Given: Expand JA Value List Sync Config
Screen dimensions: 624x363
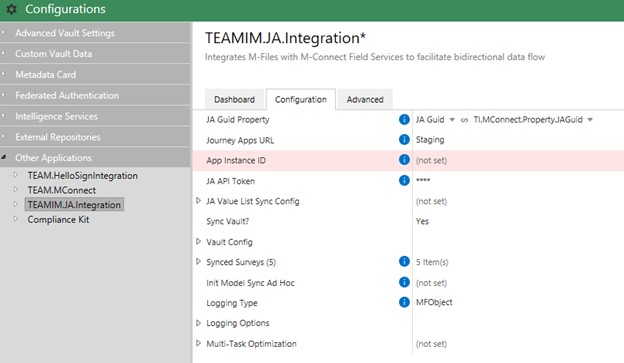Looking at the screenshot, I should (x=199, y=201).
